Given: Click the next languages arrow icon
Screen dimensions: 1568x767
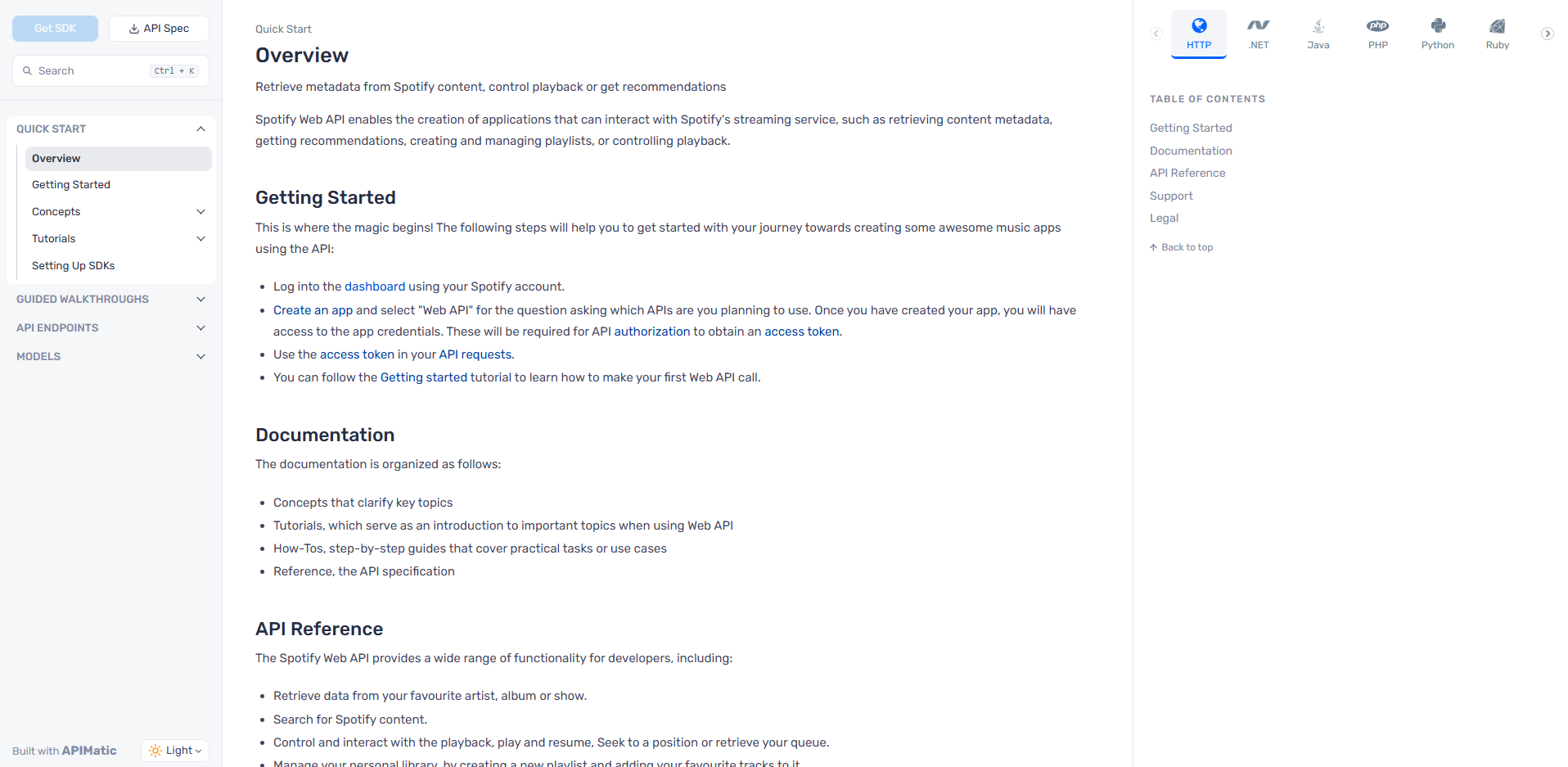Looking at the screenshot, I should [1548, 34].
